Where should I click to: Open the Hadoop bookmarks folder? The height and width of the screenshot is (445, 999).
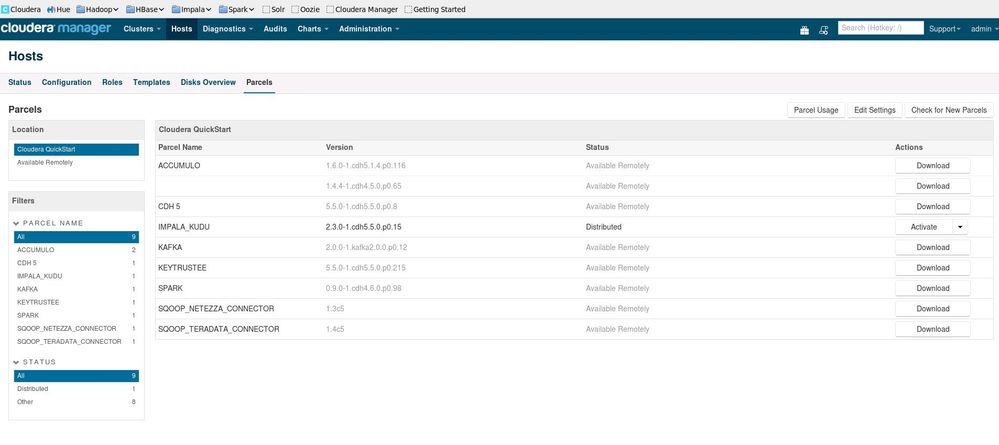(97, 10)
